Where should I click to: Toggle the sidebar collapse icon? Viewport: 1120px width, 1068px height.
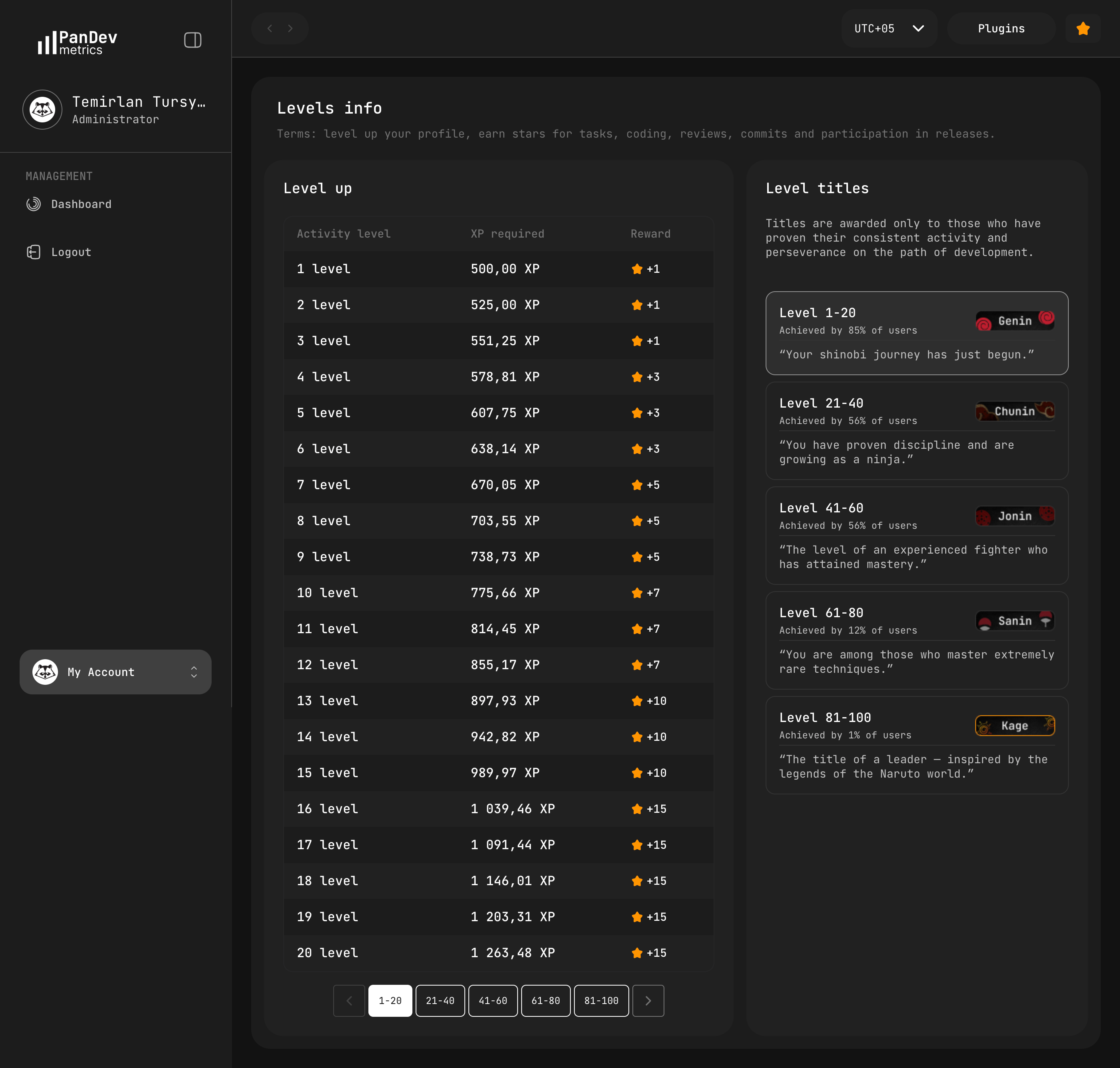[x=192, y=40]
